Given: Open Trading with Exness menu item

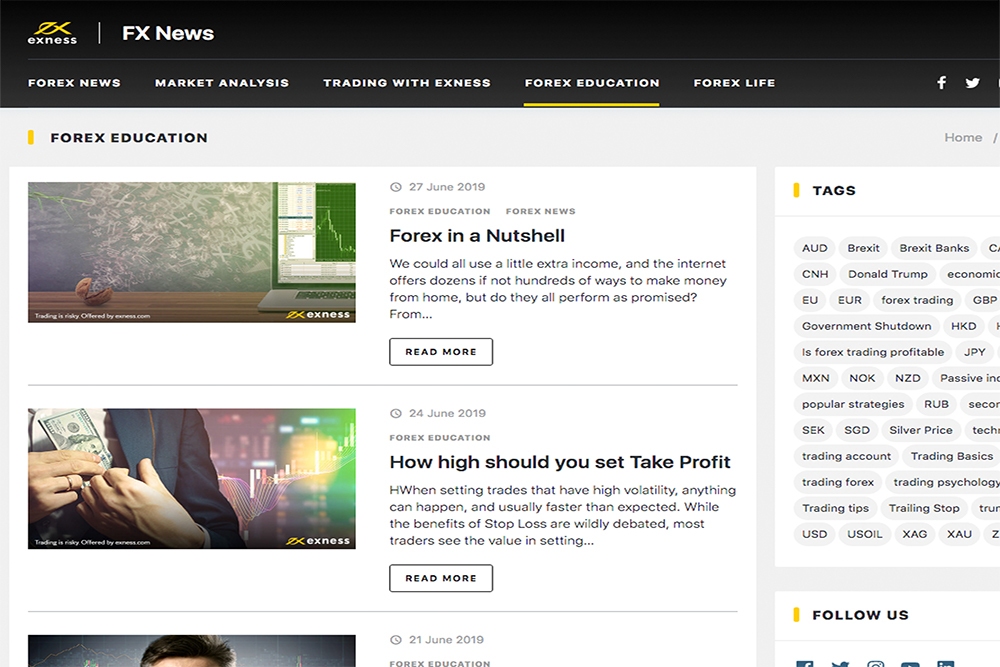Looking at the screenshot, I should coord(407,83).
